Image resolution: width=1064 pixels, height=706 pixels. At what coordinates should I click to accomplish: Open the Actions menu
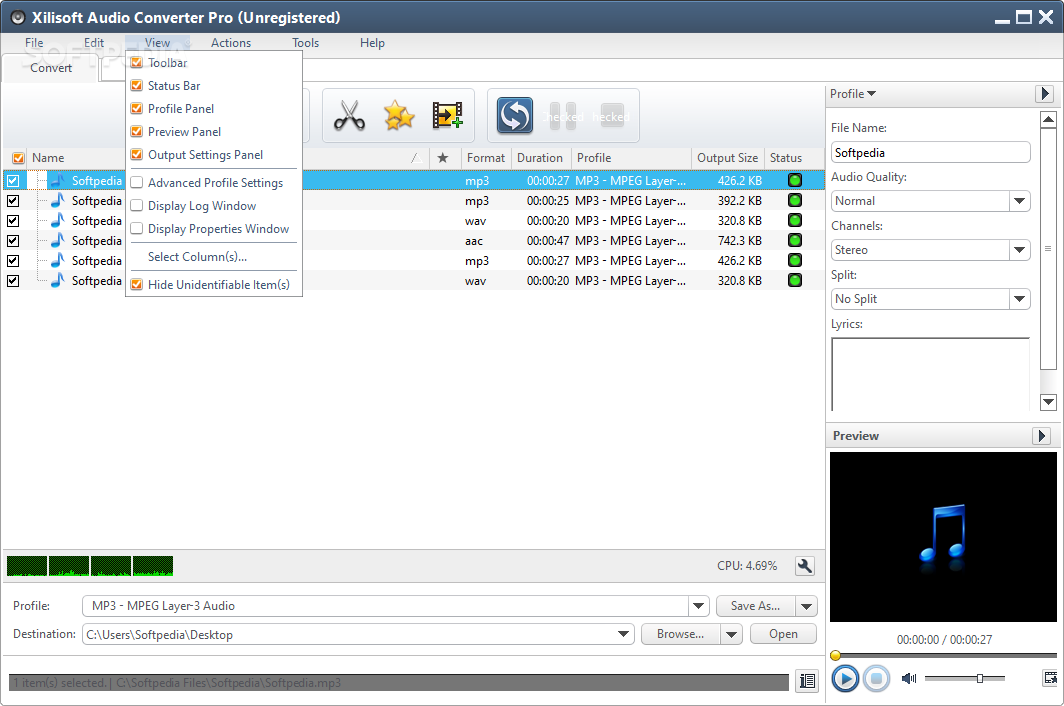231,43
